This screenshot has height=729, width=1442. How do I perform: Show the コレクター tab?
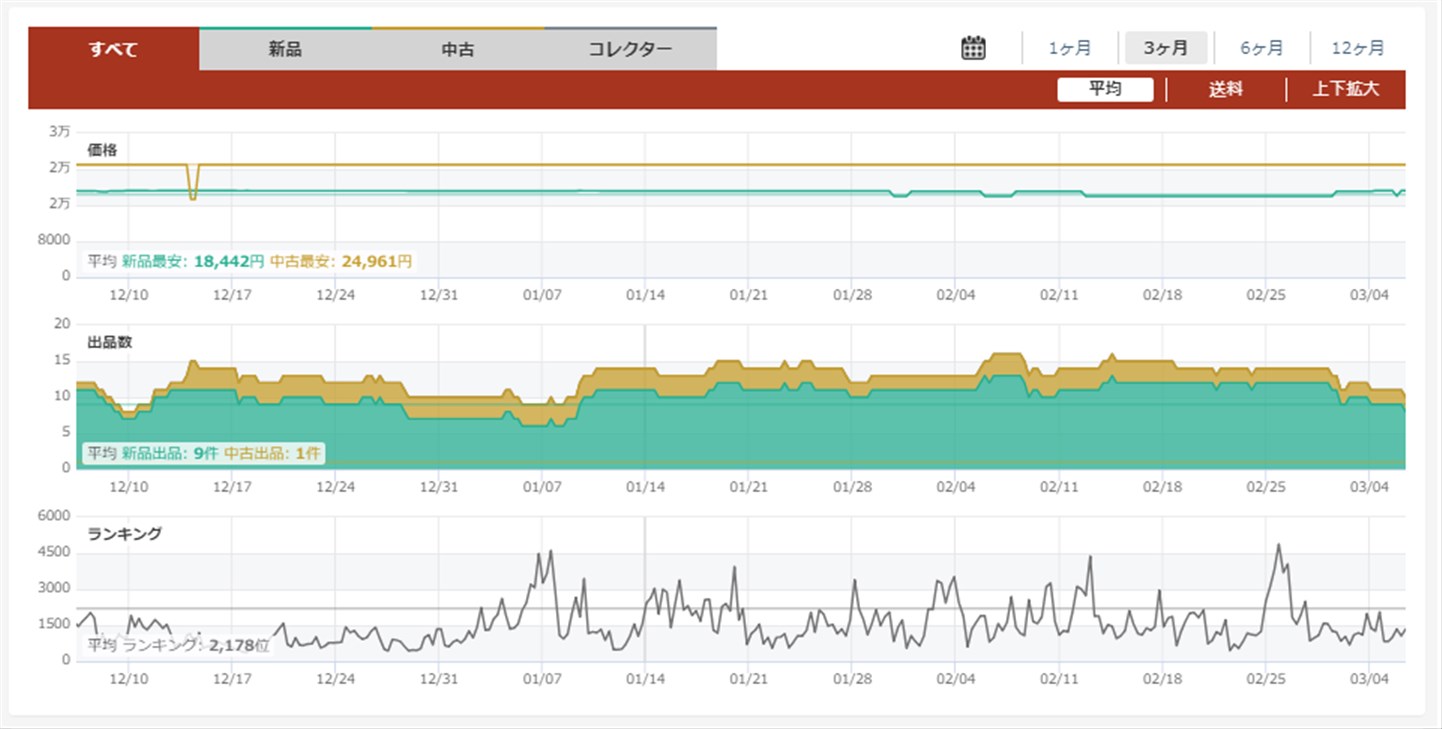tap(630, 49)
